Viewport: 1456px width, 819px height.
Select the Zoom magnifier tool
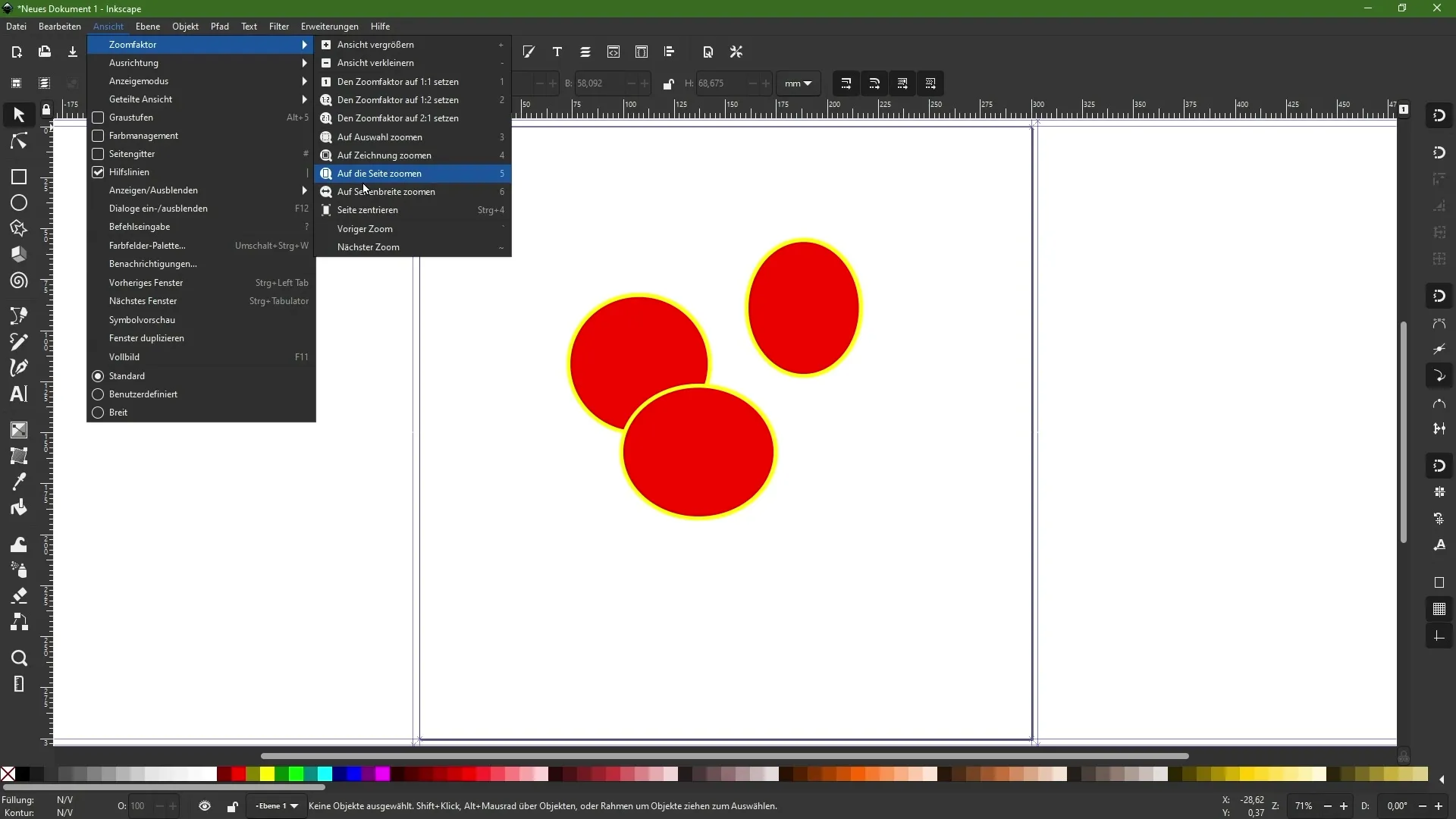19,658
